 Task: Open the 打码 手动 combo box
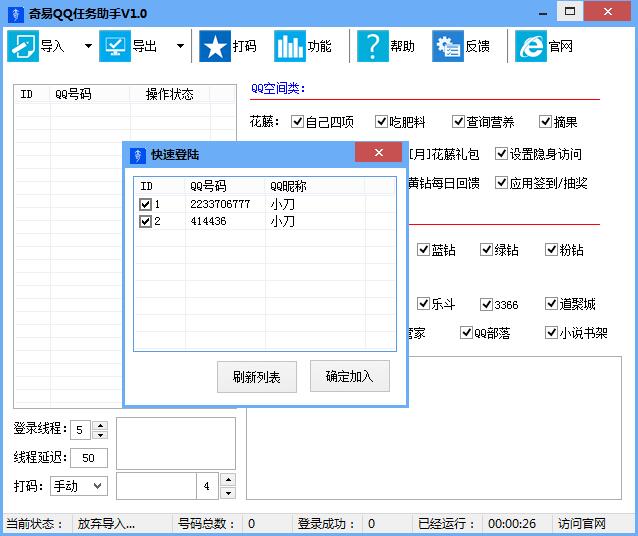coord(79,486)
